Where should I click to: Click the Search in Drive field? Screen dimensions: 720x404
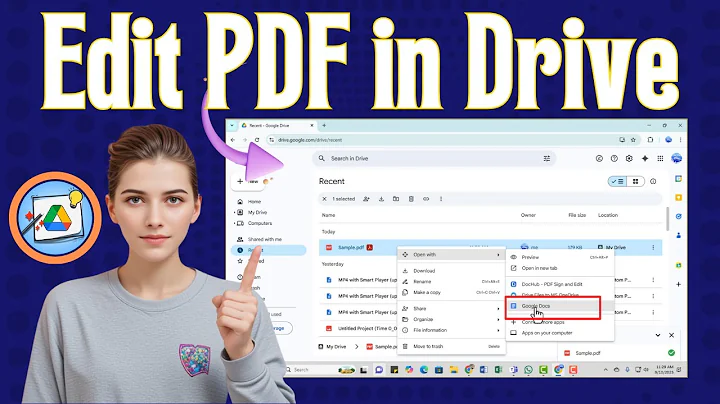434,158
